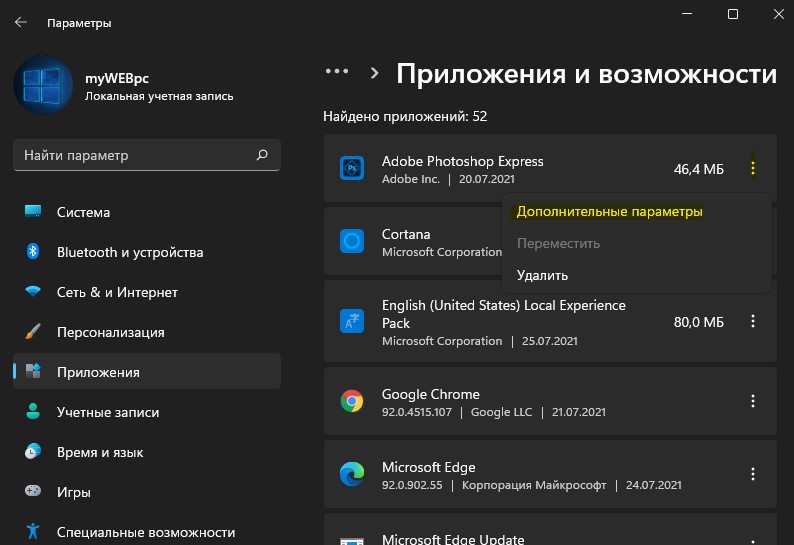Click the breadcrumb chevron arrow
The image size is (794, 545).
pyautogui.click(x=374, y=73)
